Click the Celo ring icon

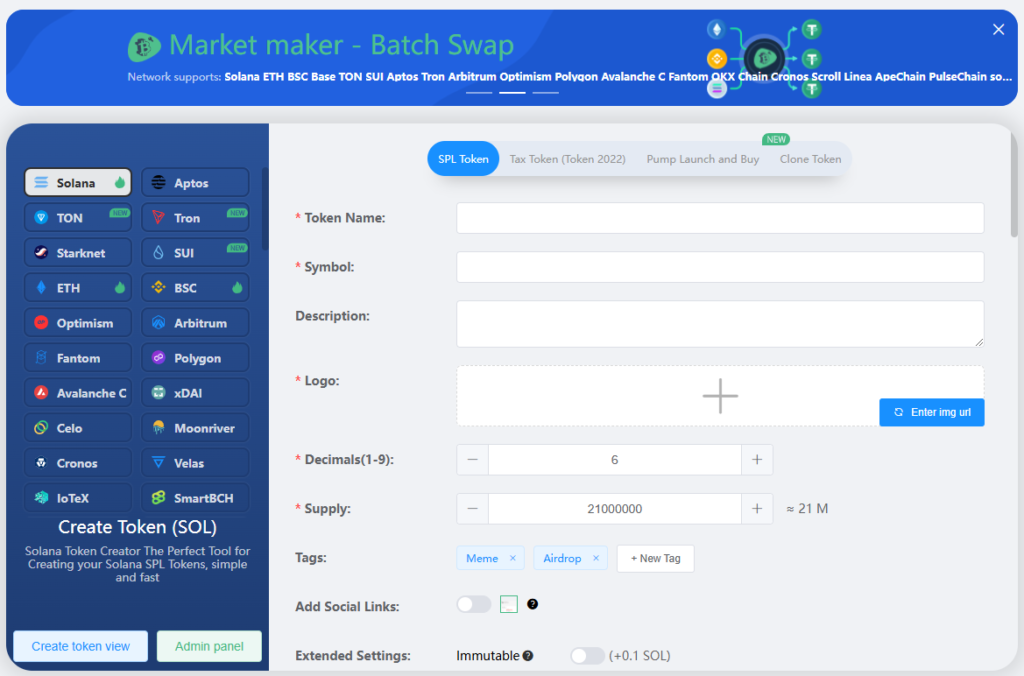tap(41, 428)
